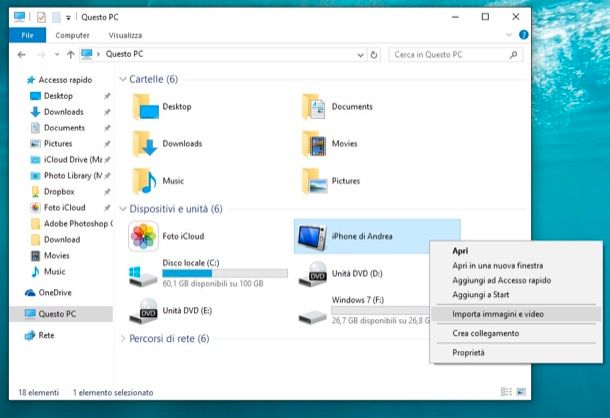Select the Foto iCloud device icon
This screenshot has width=610, height=418.
point(143,236)
